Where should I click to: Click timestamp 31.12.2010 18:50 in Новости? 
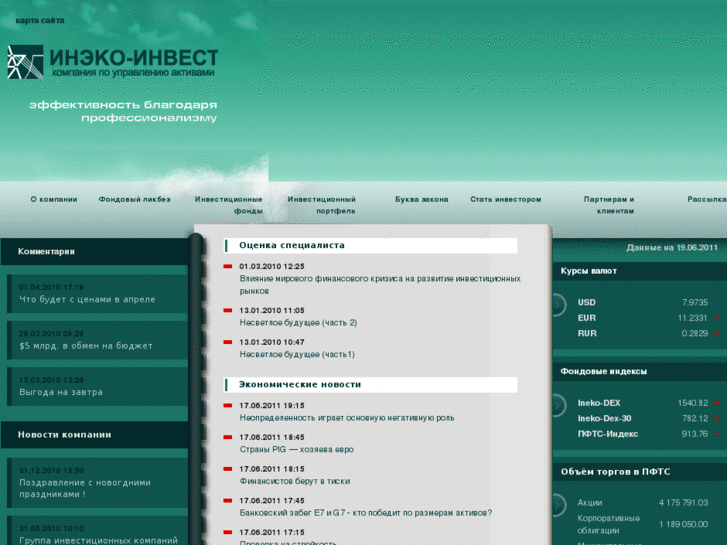(51, 470)
